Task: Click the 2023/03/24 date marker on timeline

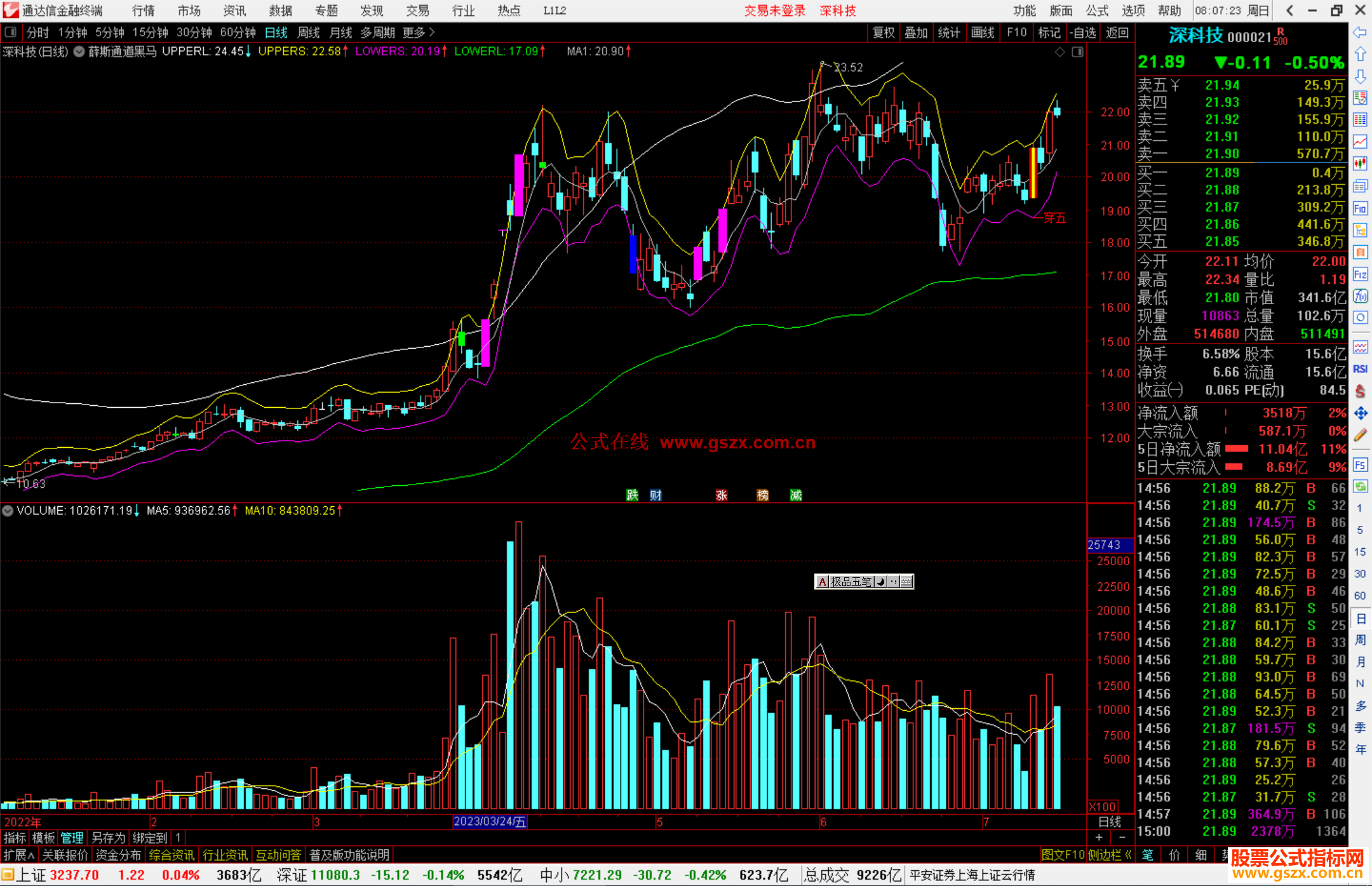Action: tap(489, 822)
